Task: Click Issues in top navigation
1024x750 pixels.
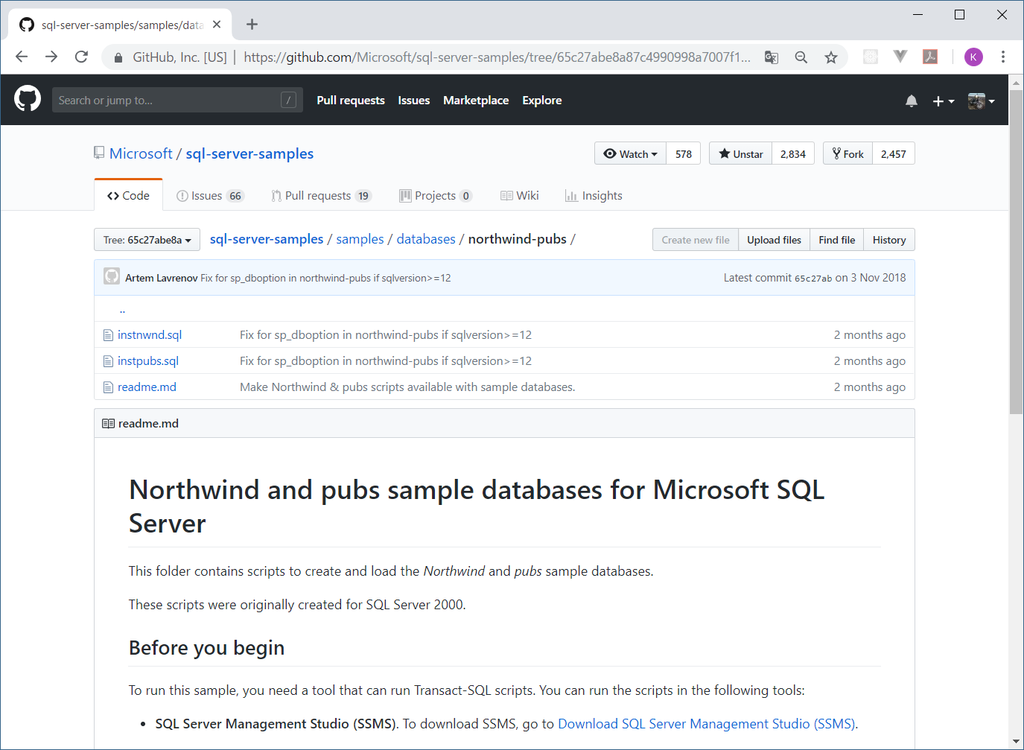Action: [x=414, y=100]
